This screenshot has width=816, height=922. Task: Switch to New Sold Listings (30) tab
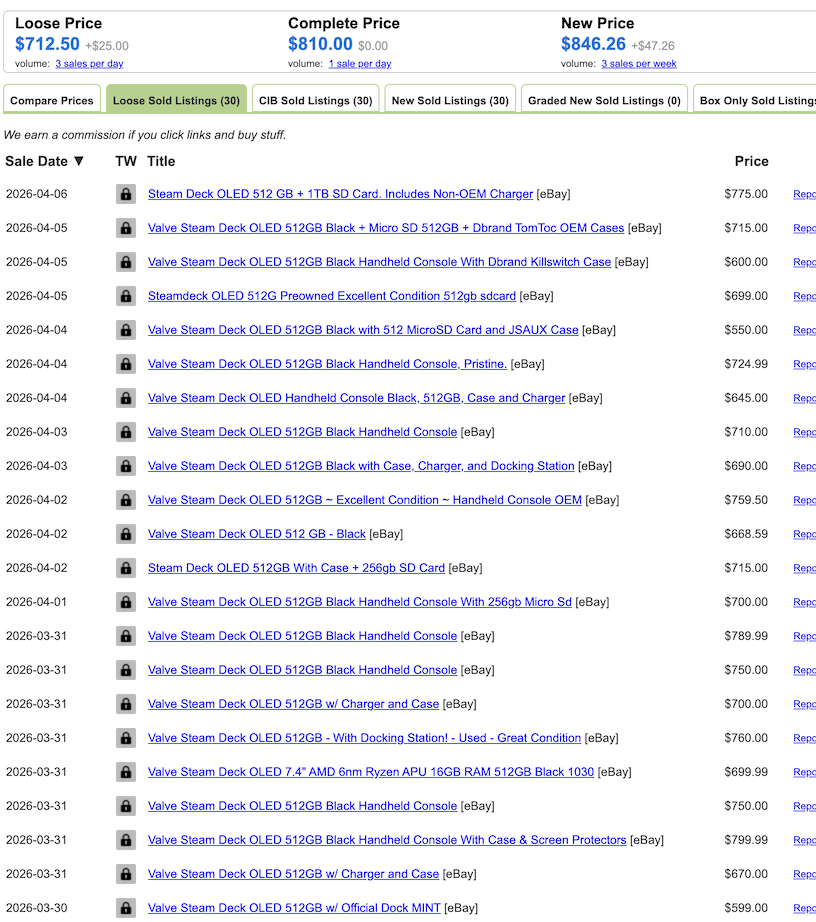[x=450, y=101]
